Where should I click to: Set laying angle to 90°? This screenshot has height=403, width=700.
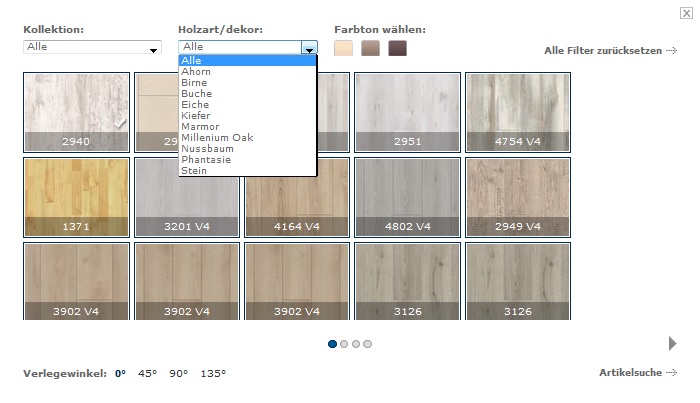click(179, 374)
